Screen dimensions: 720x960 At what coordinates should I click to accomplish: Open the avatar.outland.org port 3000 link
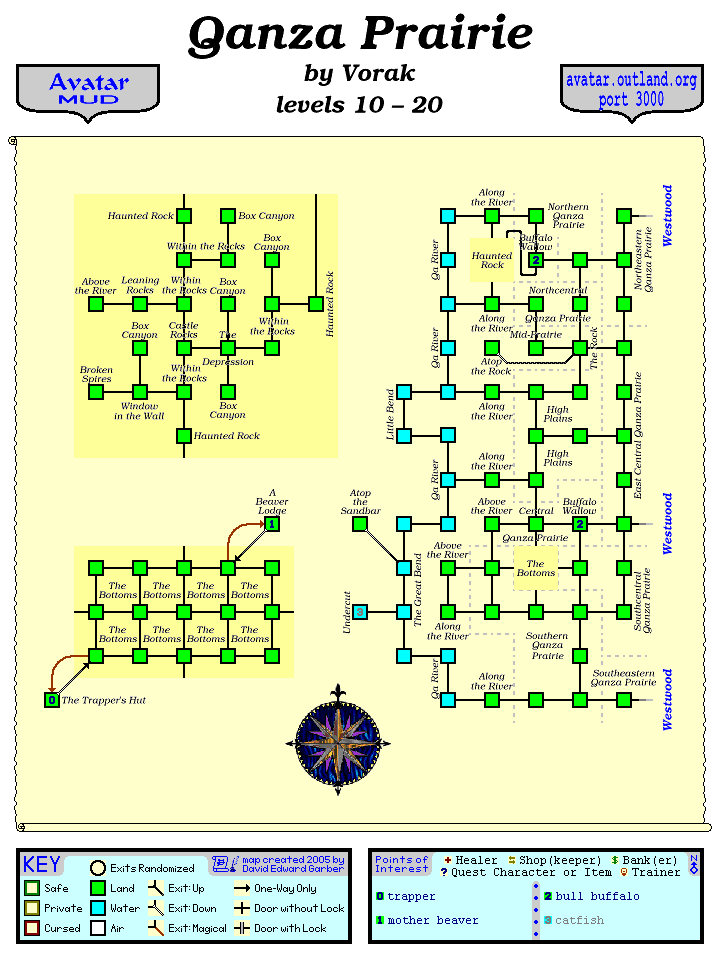[x=630, y=90]
